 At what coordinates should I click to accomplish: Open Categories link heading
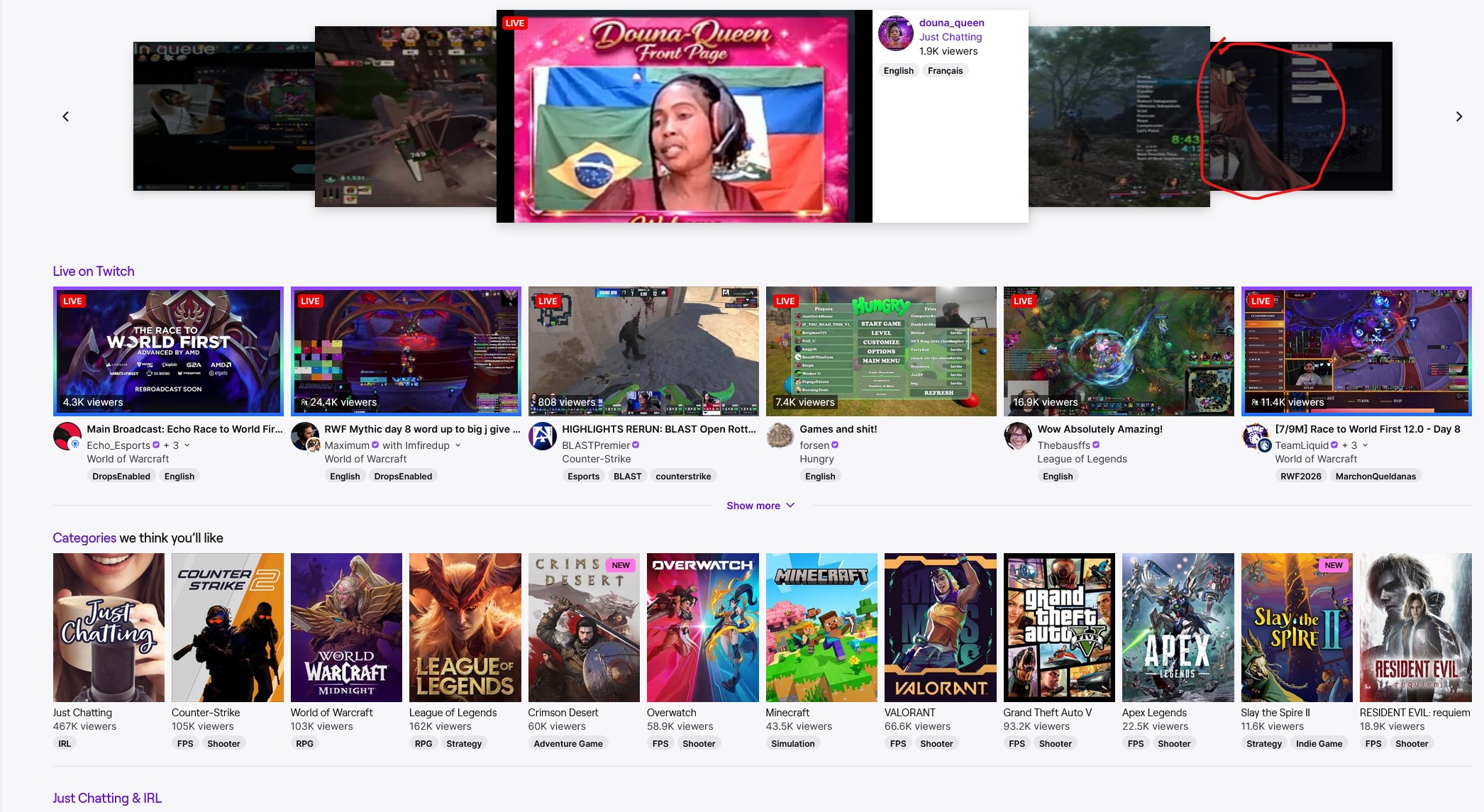coord(84,538)
